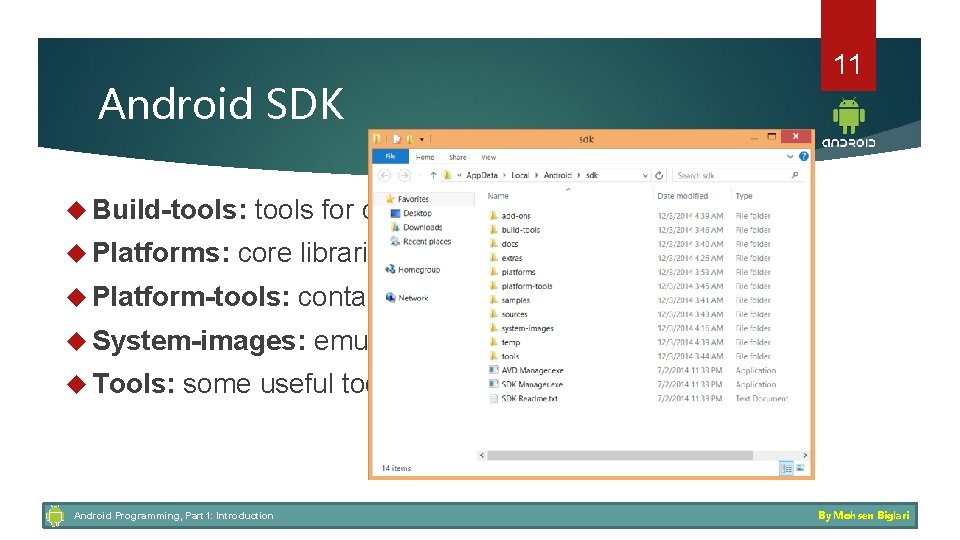Sort by the Name column header
960x540 pixels.
tap(498, 196)
